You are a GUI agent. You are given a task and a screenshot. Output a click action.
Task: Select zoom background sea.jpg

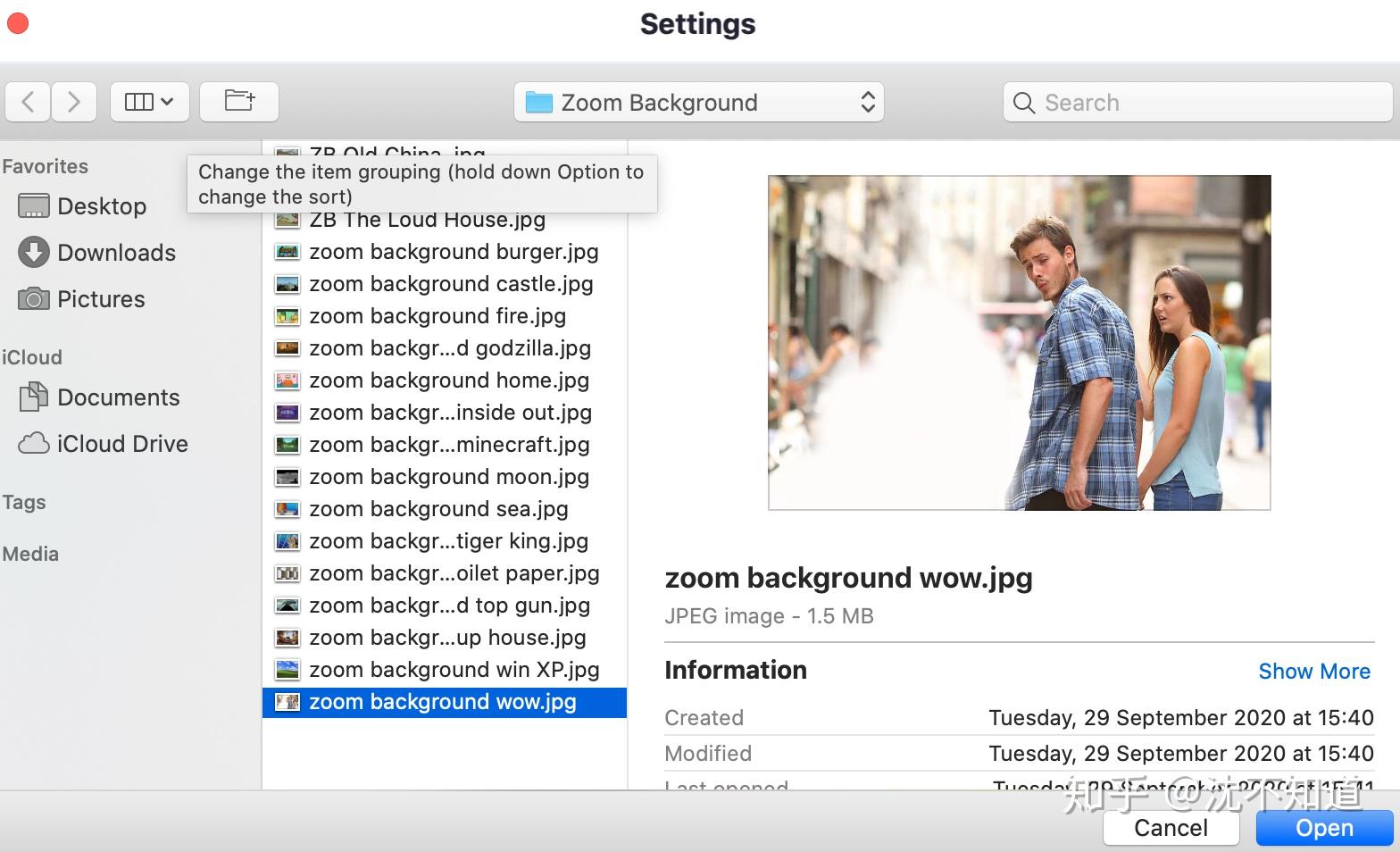click(x=445, y=509)
